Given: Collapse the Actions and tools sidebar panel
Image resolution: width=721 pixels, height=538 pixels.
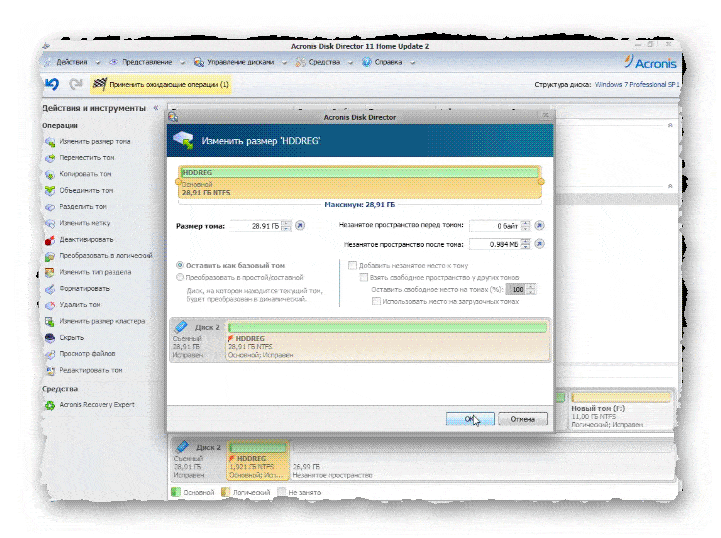Looking at the screenshot, I should tap(156, 108).
